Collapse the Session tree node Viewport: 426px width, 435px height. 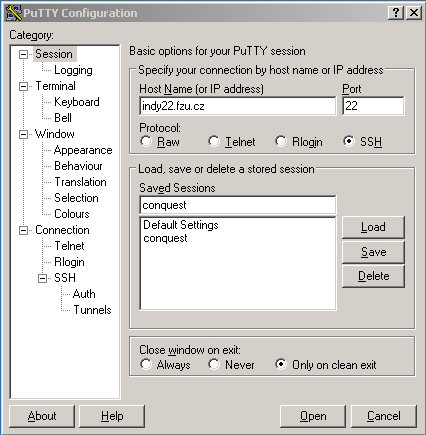tap(23, 54)
